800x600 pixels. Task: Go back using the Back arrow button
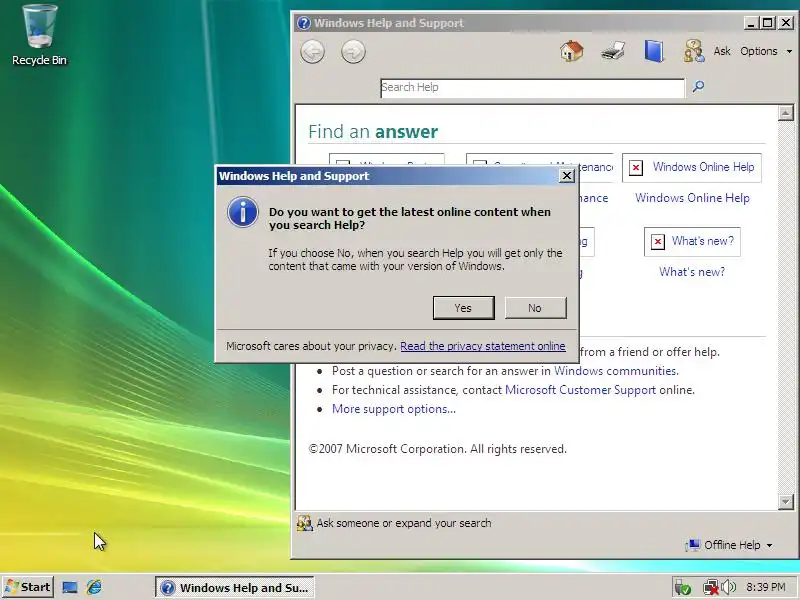click(313, 52)
